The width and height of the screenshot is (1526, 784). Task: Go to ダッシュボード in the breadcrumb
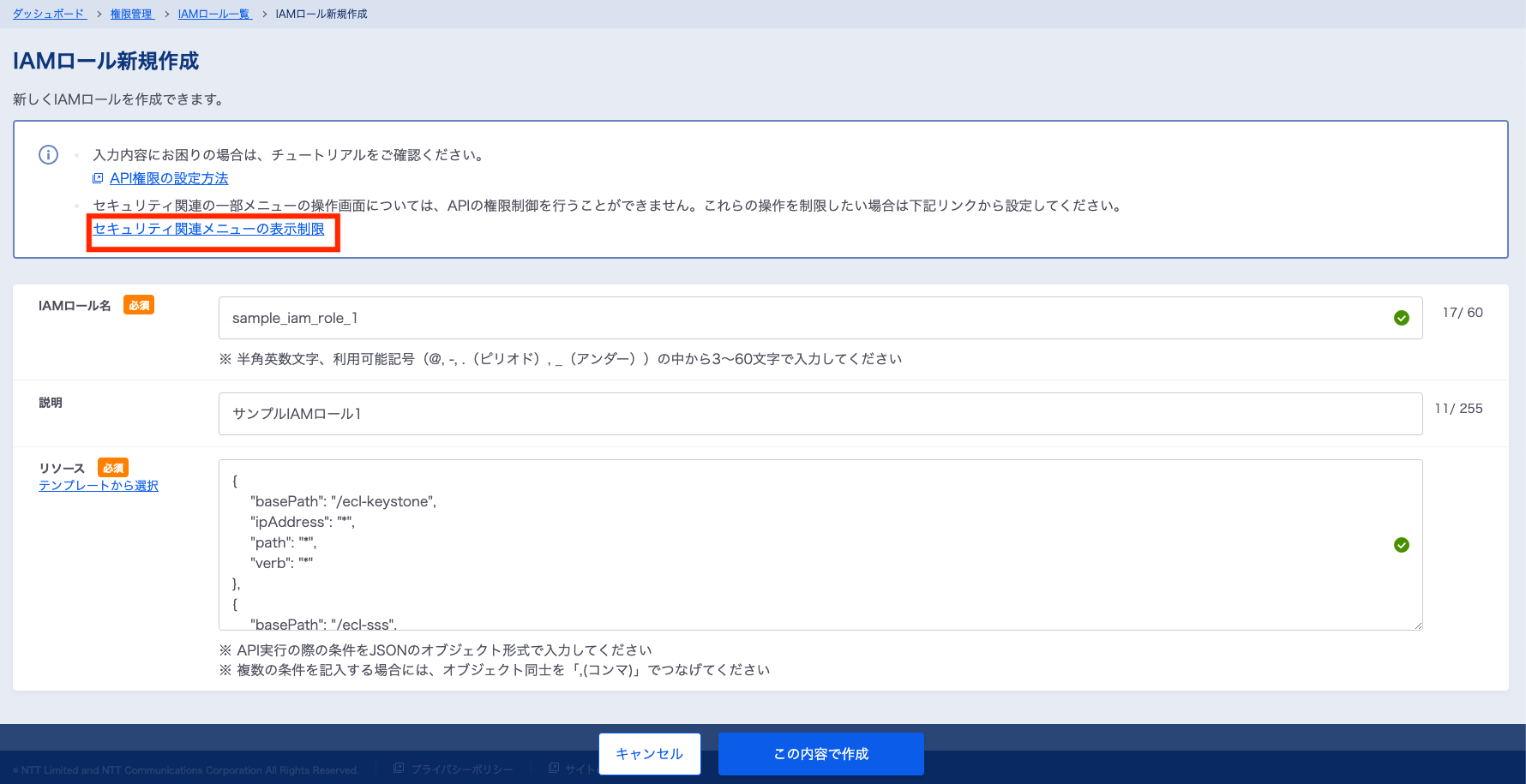pos(49,14)
